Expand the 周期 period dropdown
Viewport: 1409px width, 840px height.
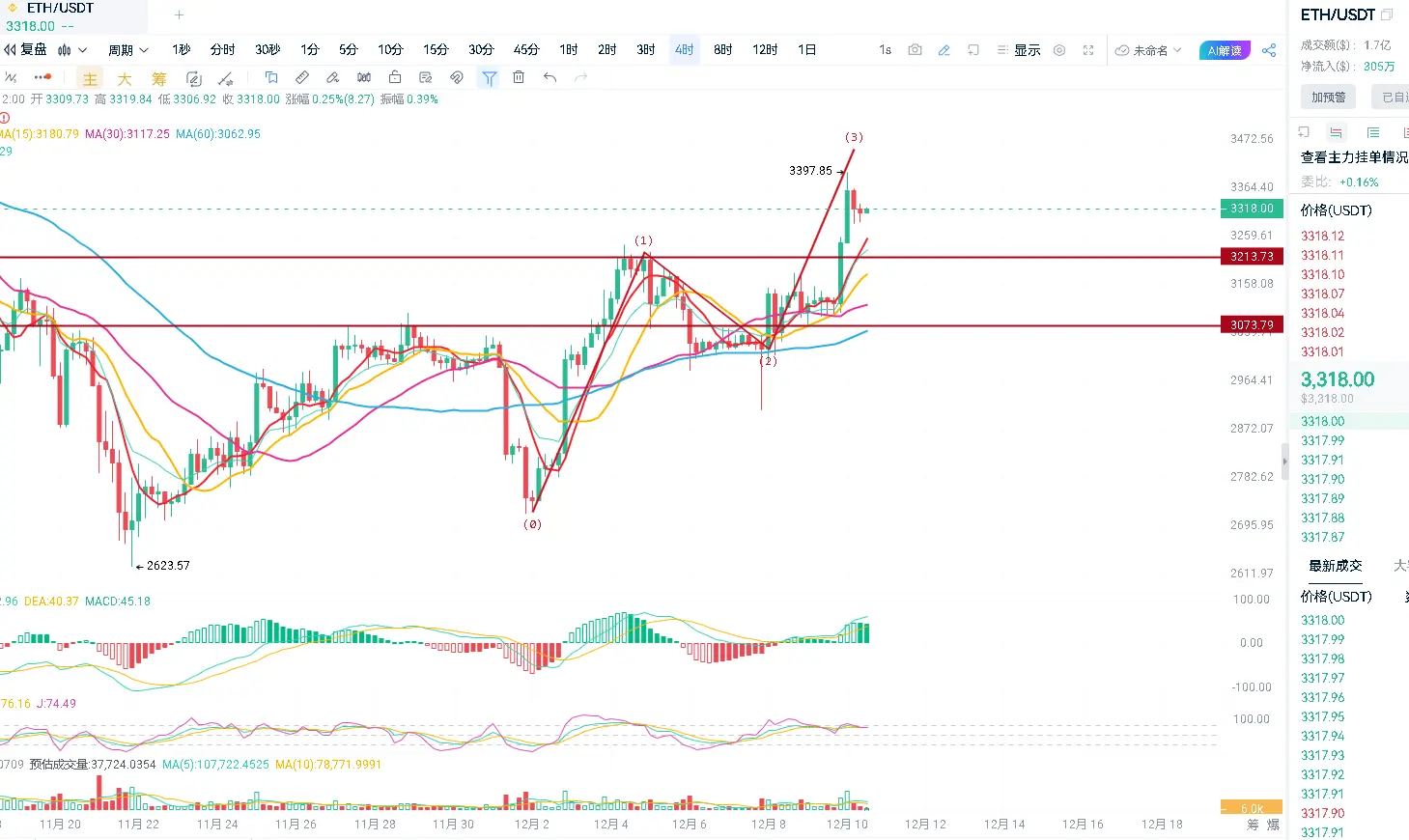point(127,50)
